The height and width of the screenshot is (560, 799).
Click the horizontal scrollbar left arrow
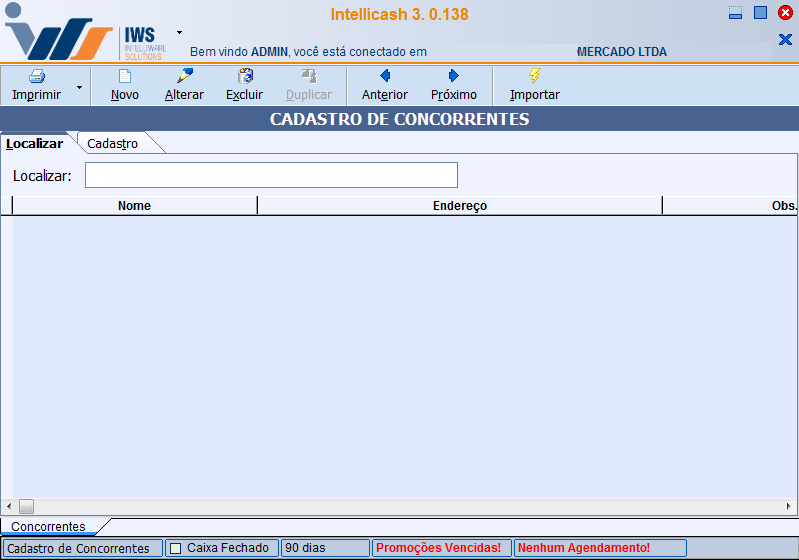[9, 506]
